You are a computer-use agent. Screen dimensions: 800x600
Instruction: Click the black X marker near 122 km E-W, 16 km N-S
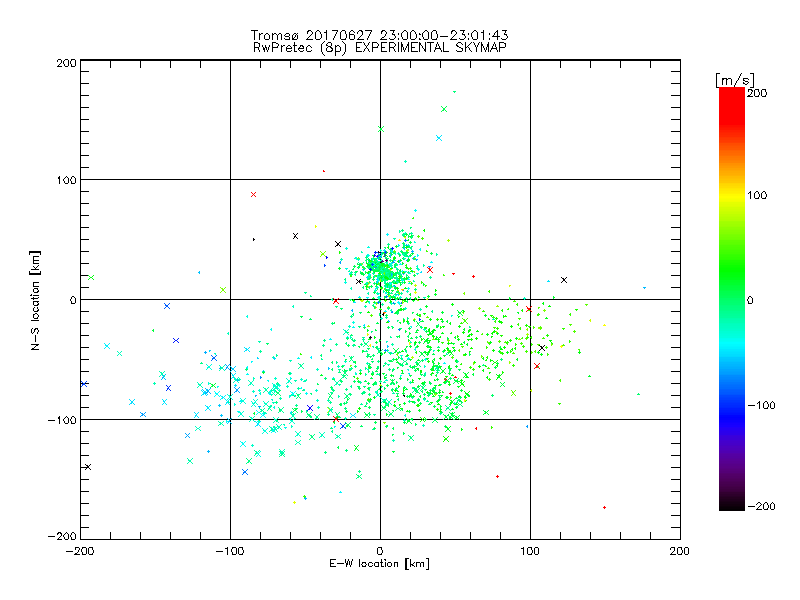(564, 280)
